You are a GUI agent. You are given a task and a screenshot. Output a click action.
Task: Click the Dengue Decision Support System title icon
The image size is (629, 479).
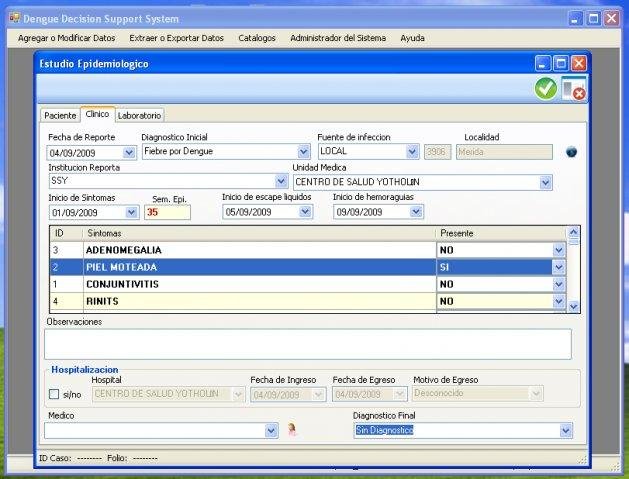point(14,18)
